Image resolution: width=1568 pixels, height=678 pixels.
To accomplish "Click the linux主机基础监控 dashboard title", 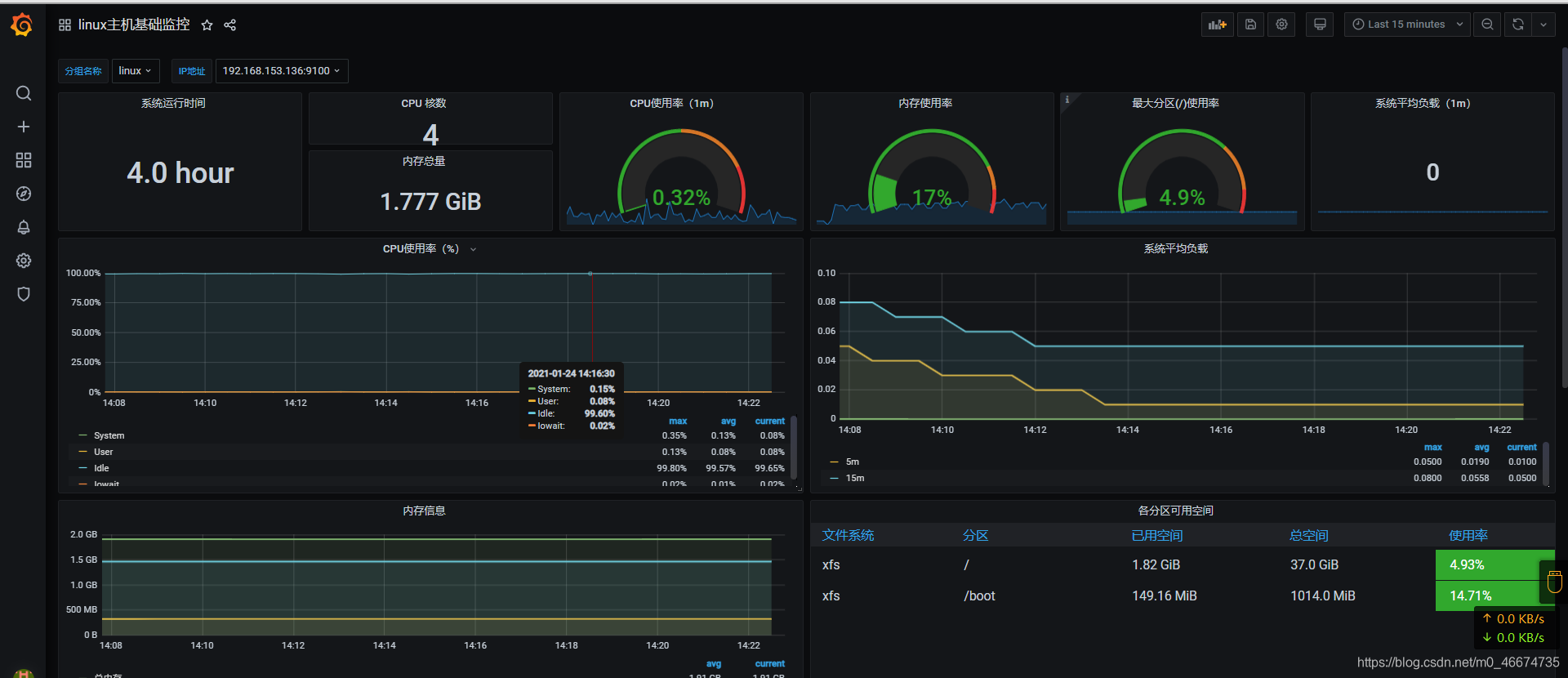I will tap(134, 25).
